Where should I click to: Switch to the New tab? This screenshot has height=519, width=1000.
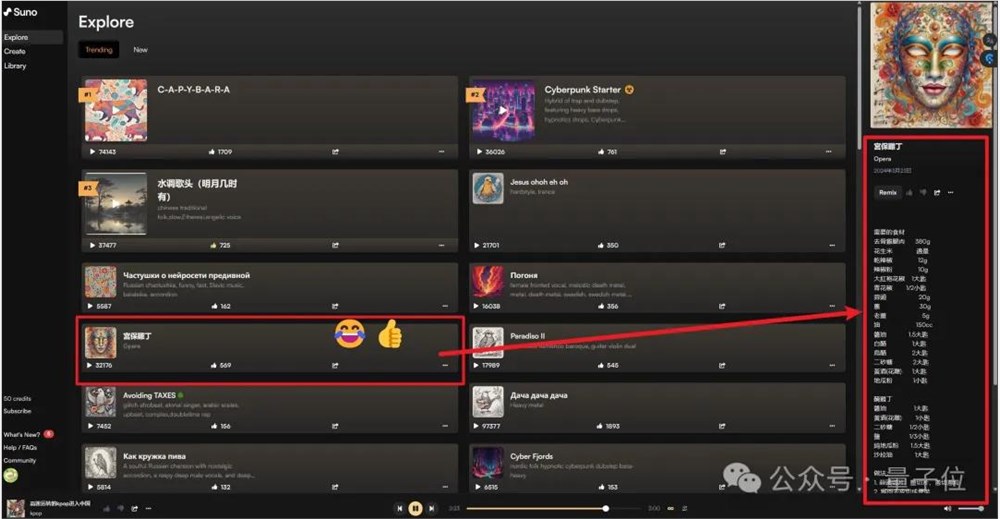click(140, 50)
